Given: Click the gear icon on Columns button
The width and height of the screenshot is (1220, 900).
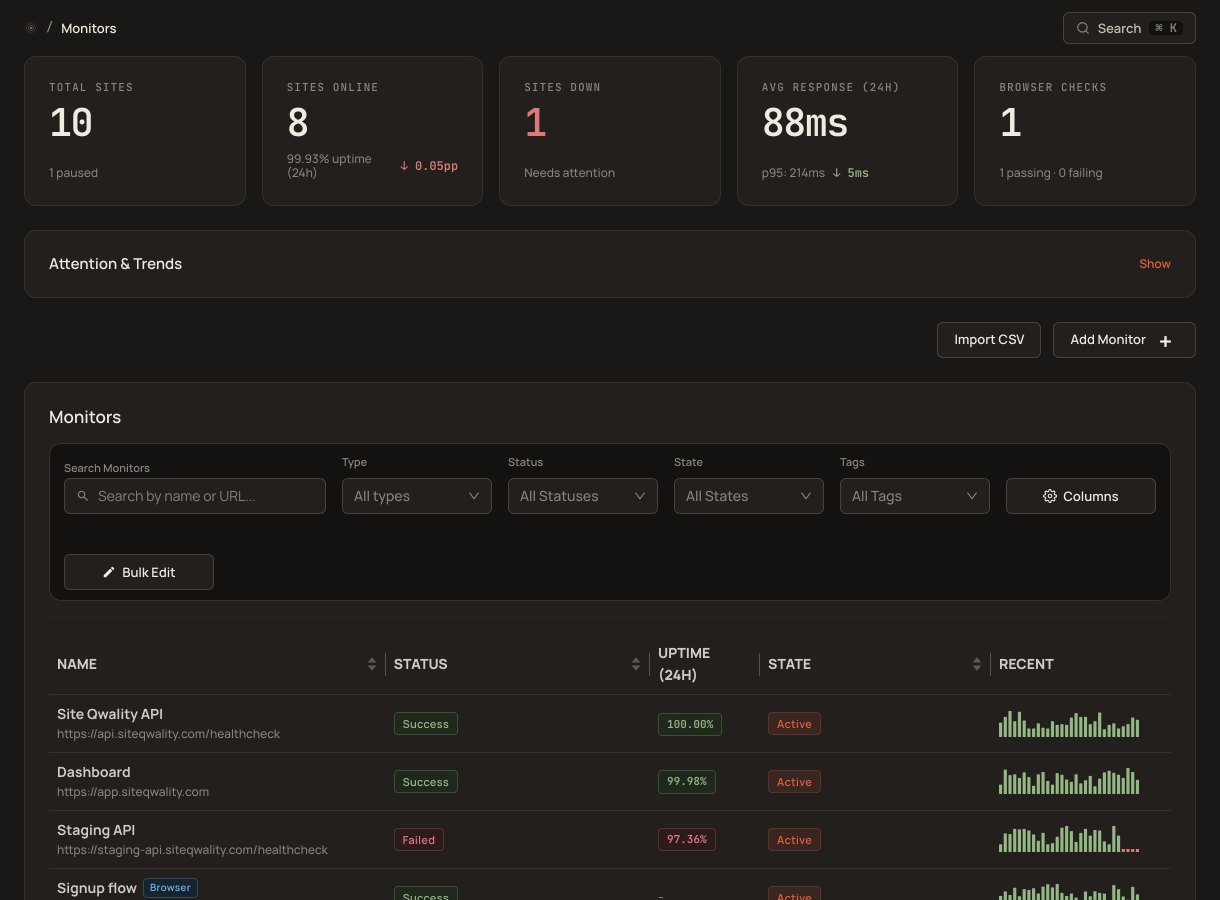Looking at the screenshot, I should click(1050, 496).
